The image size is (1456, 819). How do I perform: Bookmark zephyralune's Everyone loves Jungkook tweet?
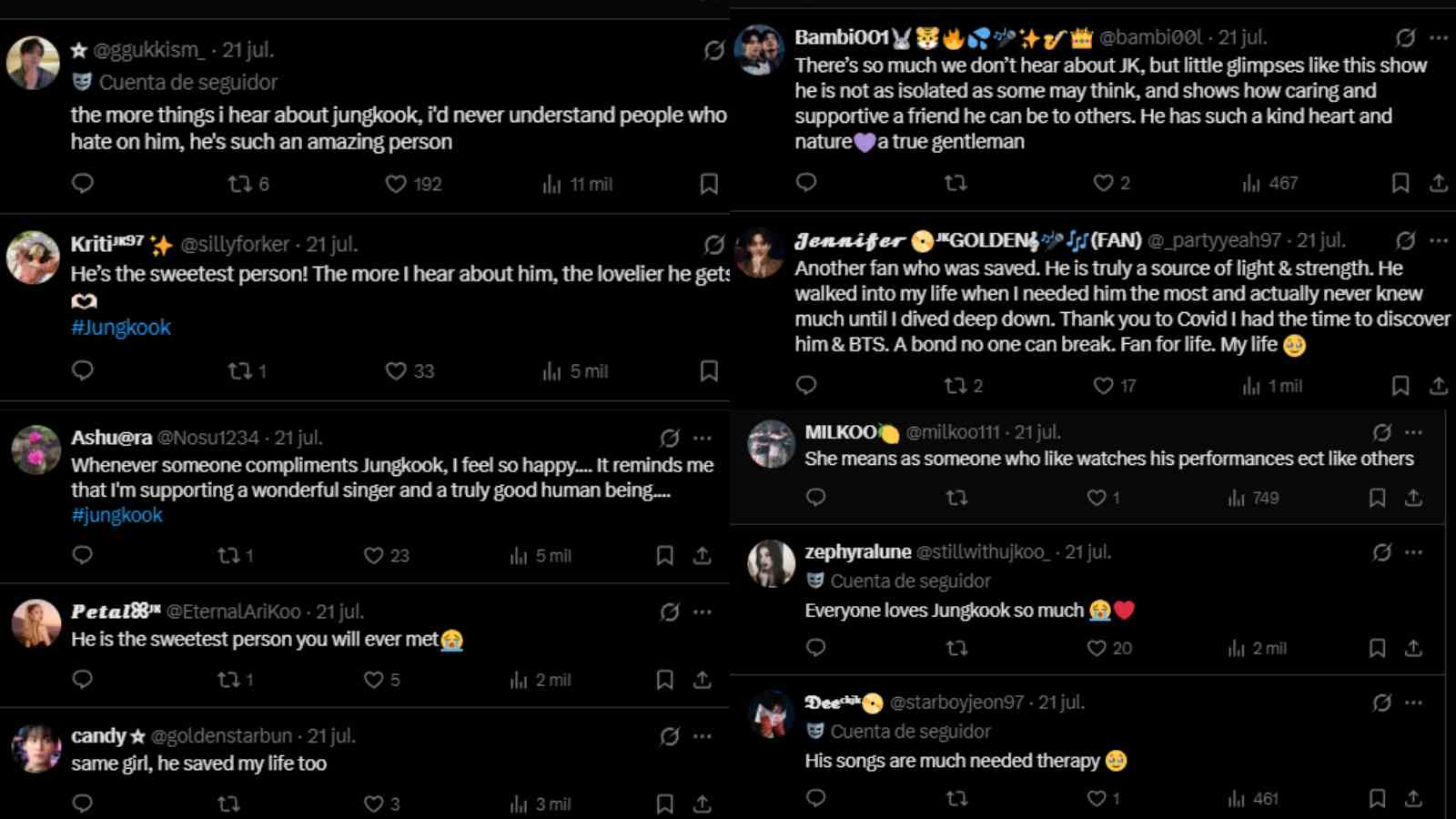click(1377, 648)
